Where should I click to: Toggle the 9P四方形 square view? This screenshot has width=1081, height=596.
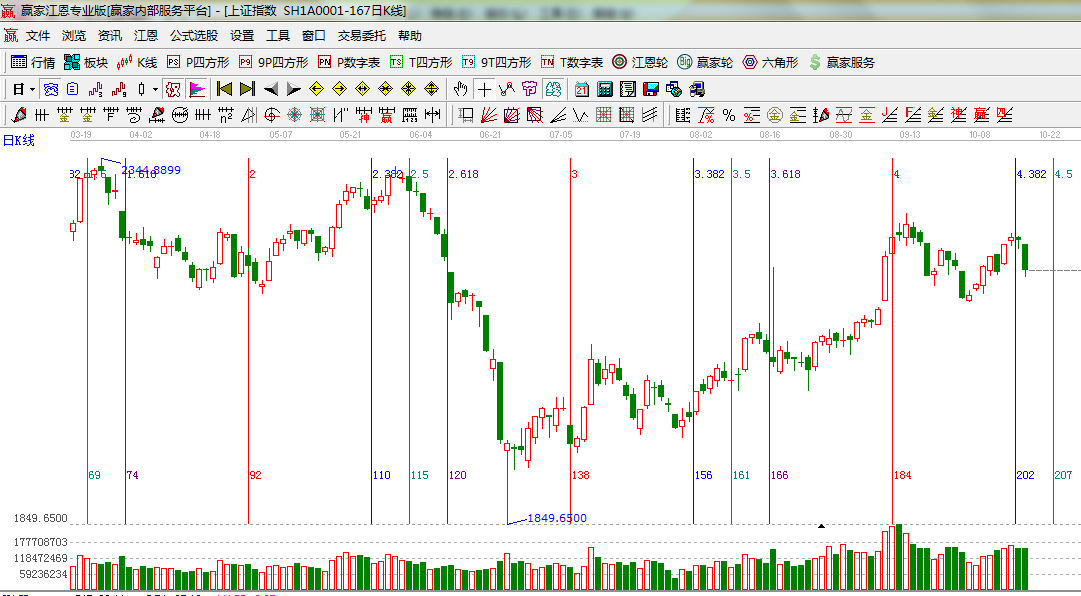(x=273, y=62)
